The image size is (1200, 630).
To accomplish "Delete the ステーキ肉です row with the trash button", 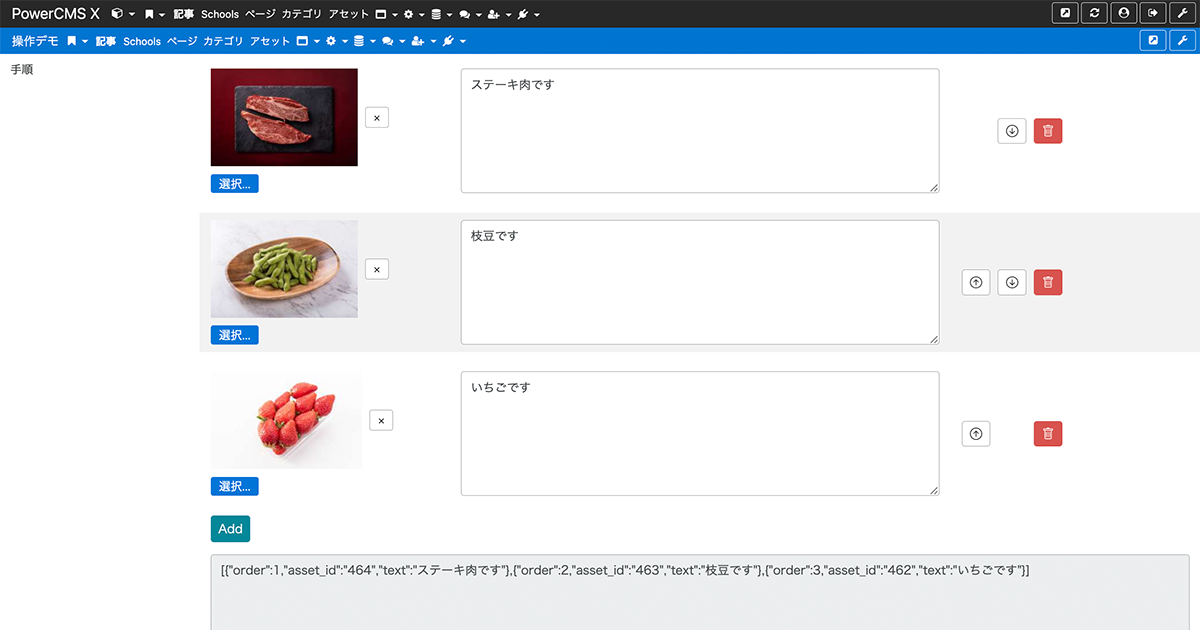I will (1048, 131).
